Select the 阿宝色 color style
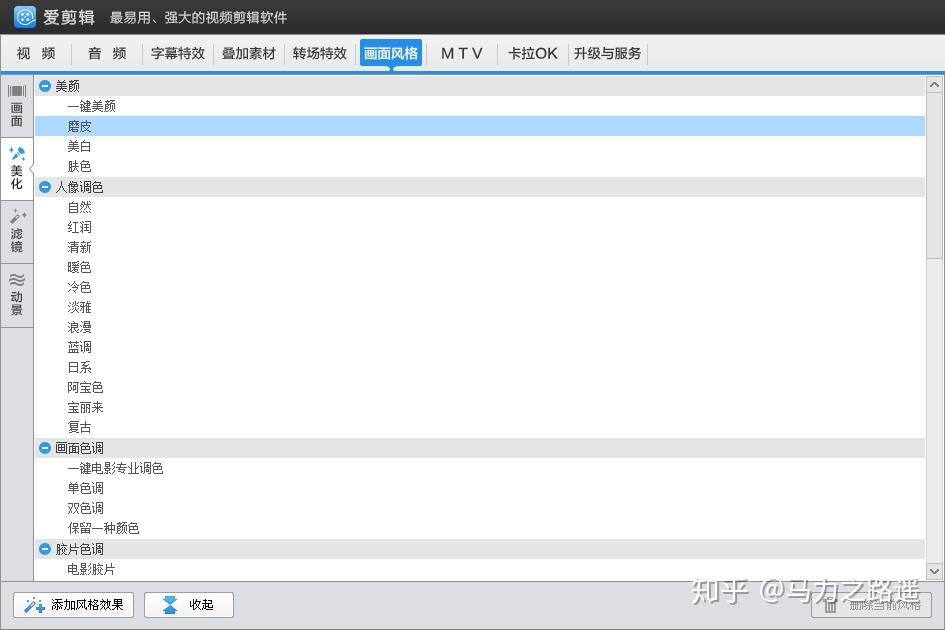This screenshot has height=630, width=945. [85, 387]
